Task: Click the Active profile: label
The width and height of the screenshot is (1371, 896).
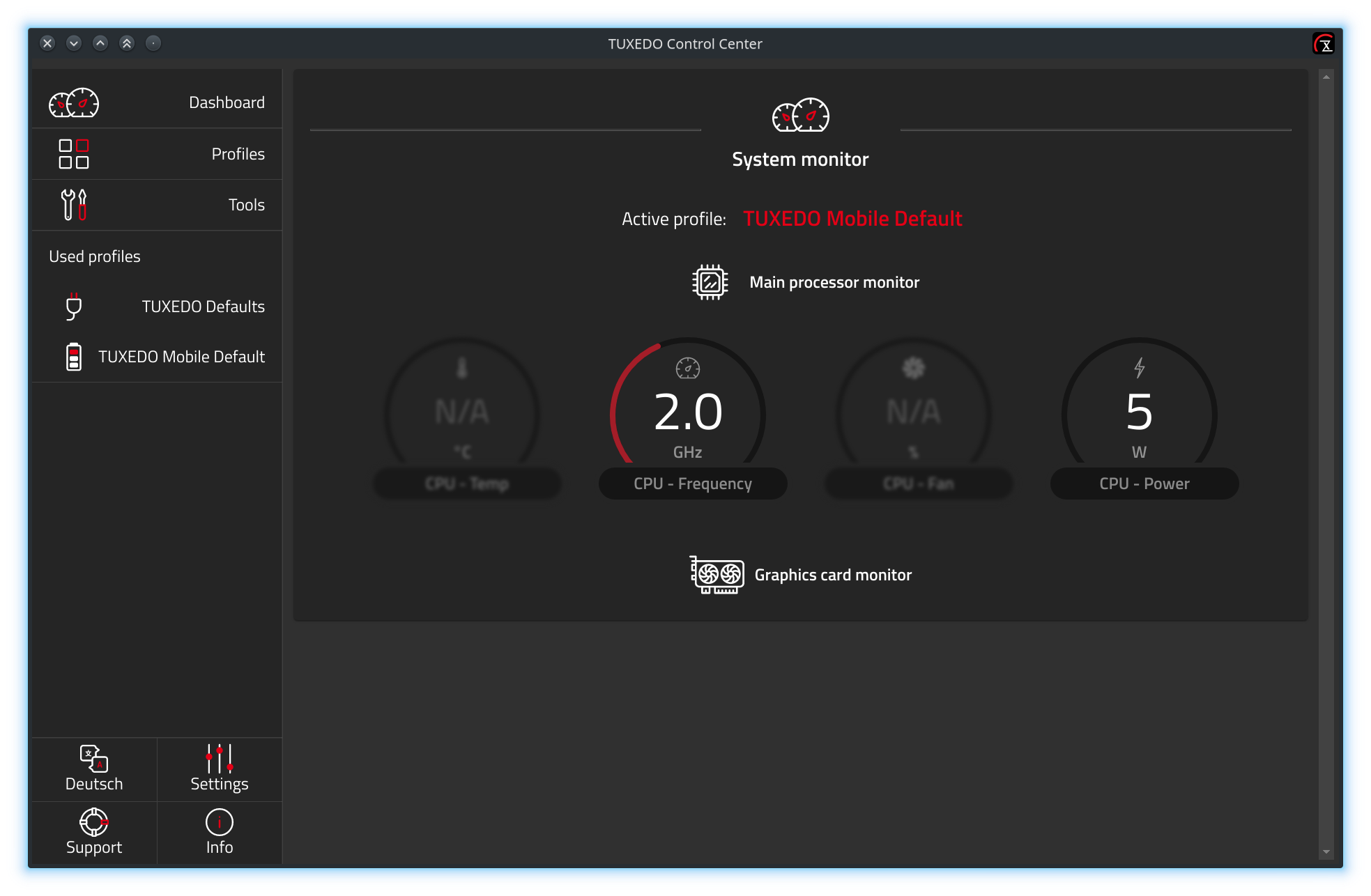Action: coord(674,219)
